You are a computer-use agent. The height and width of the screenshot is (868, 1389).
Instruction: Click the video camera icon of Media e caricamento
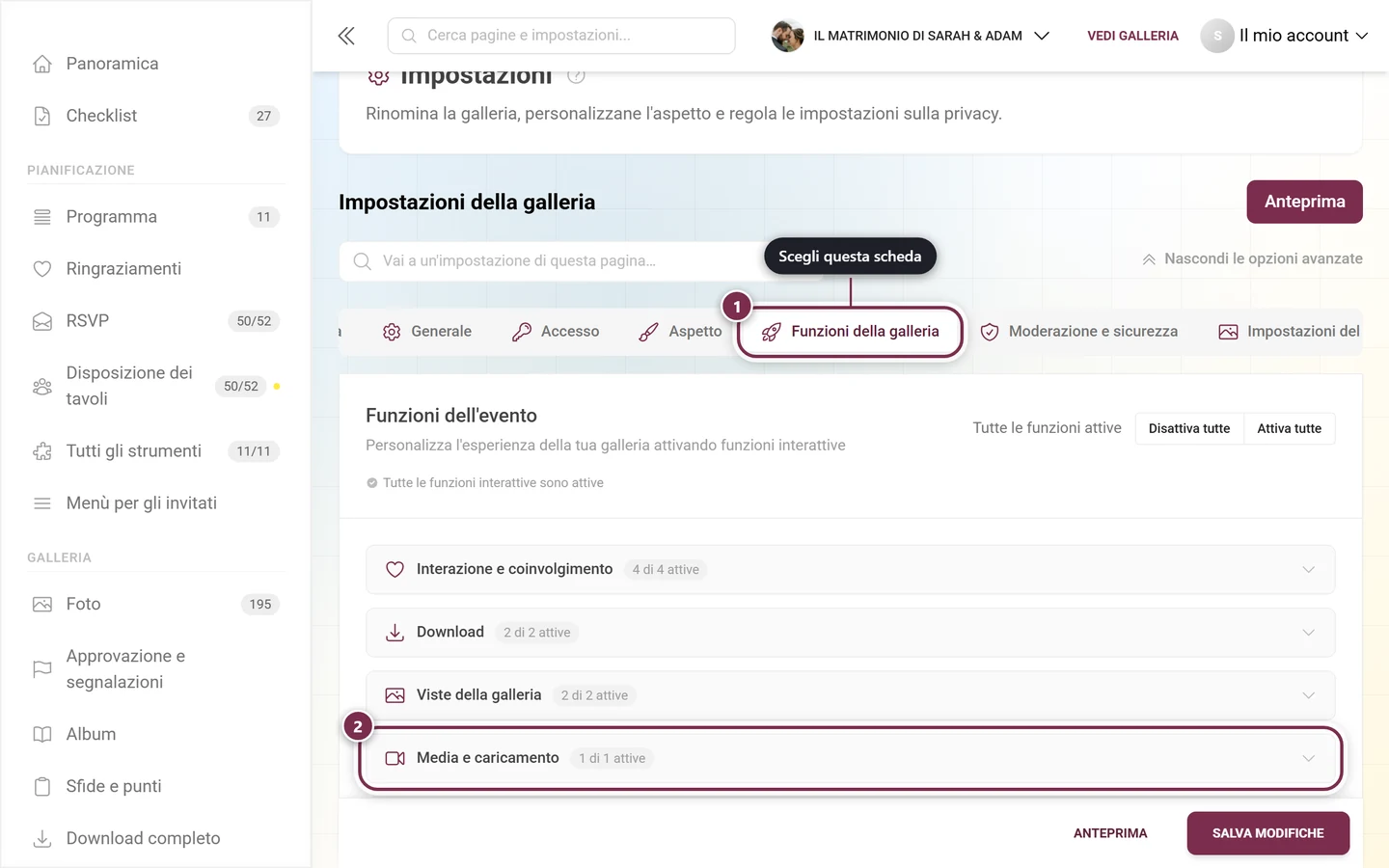(395, 758)
